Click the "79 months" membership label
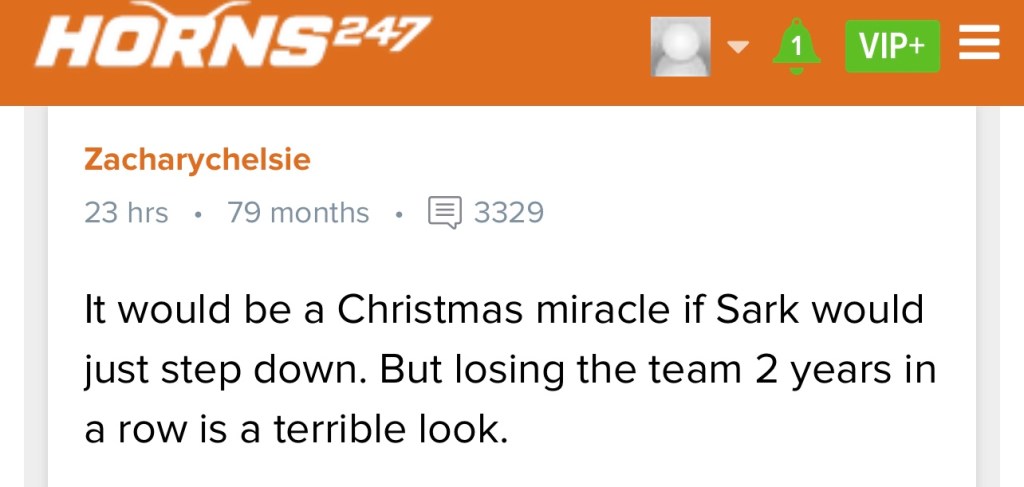 pyautogui.click(x=298, y=213)
